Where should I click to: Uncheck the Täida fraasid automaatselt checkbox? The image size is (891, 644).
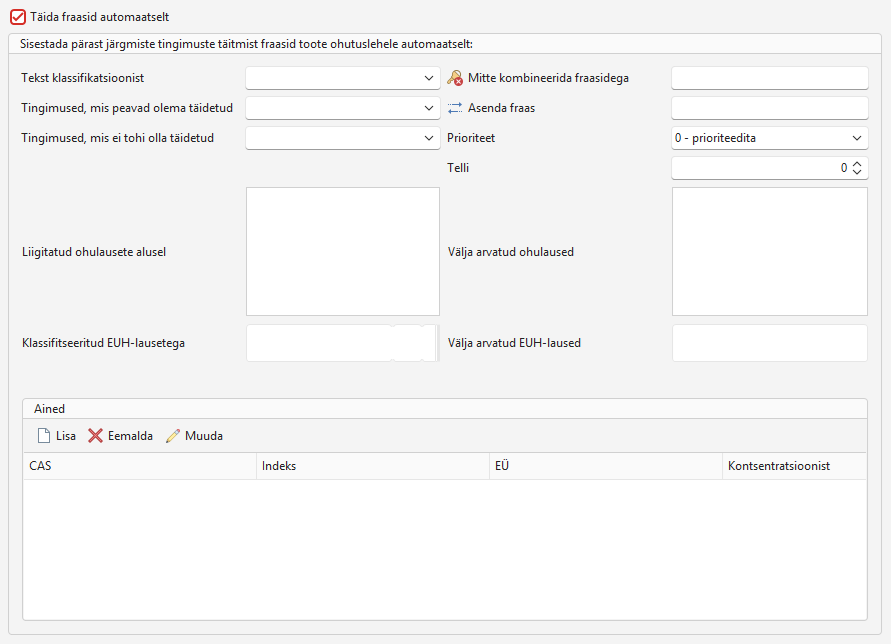[x=18, y=17]
